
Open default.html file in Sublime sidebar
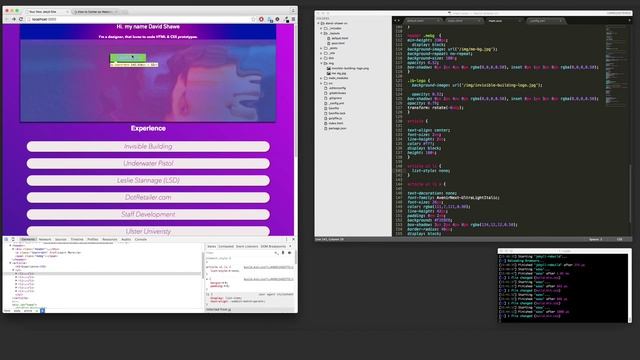(340, 38)
